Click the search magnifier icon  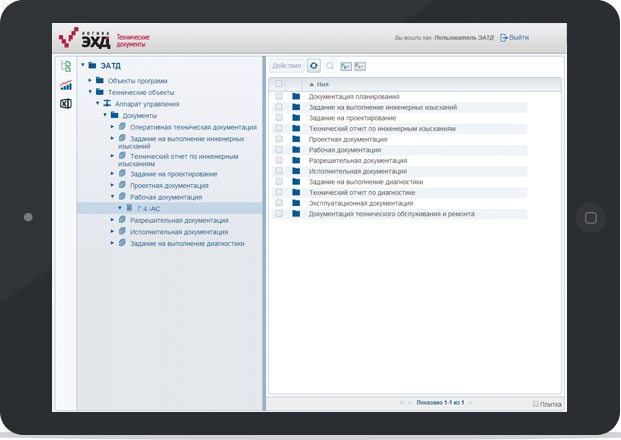(x=330, y=65)
